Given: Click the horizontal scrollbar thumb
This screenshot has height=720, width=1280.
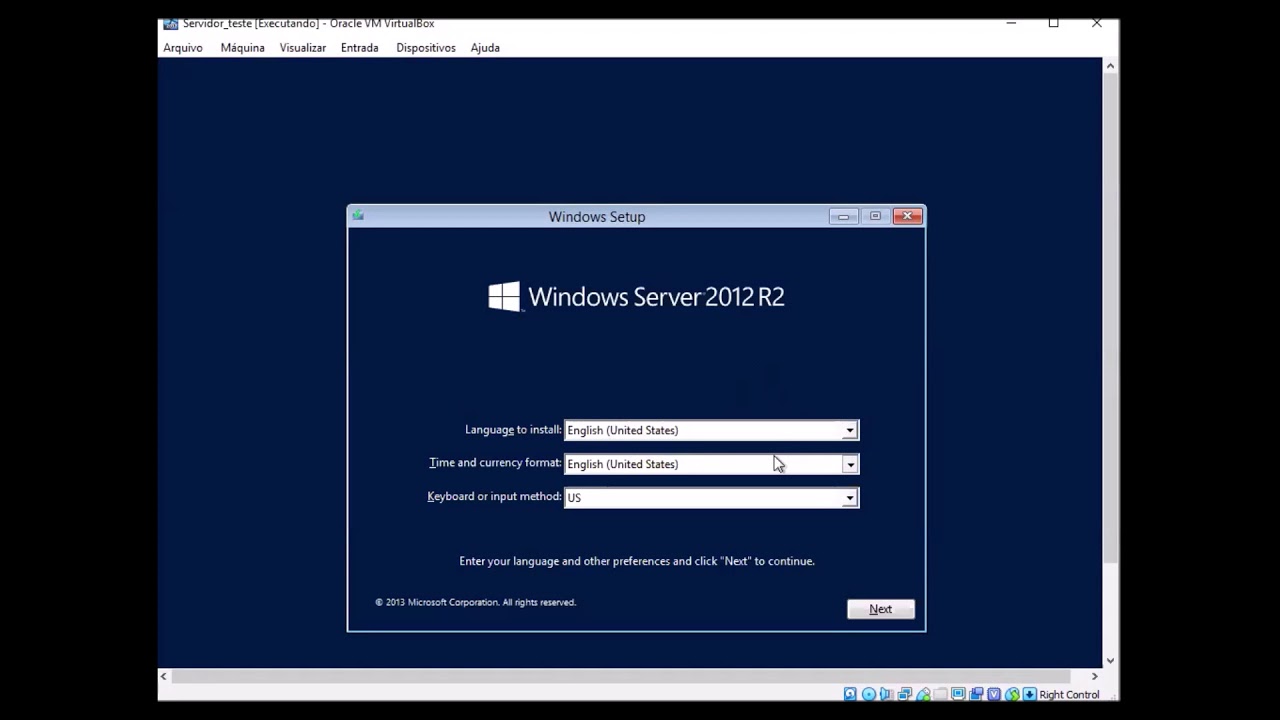Looking at the screenshot, I should pyautogui.click(x=620, y=677).
